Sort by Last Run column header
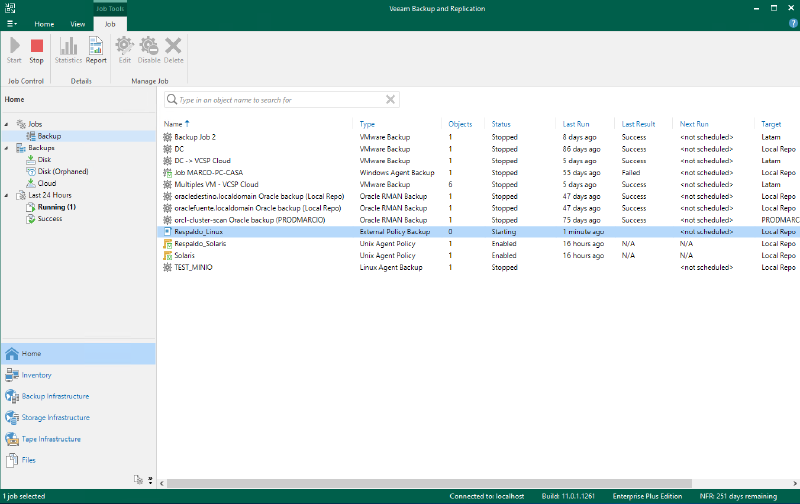Viewport: 800px width, 504px height. point(576,124)
